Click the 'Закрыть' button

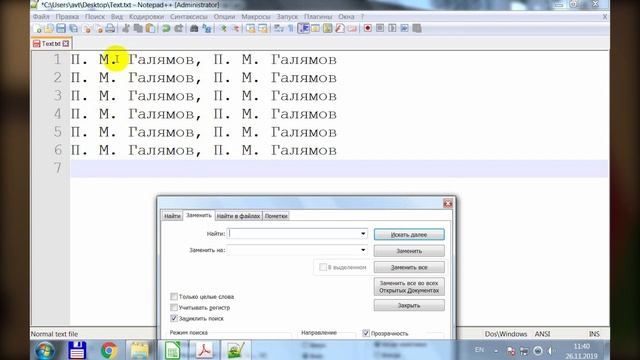(x=409, y=305)
